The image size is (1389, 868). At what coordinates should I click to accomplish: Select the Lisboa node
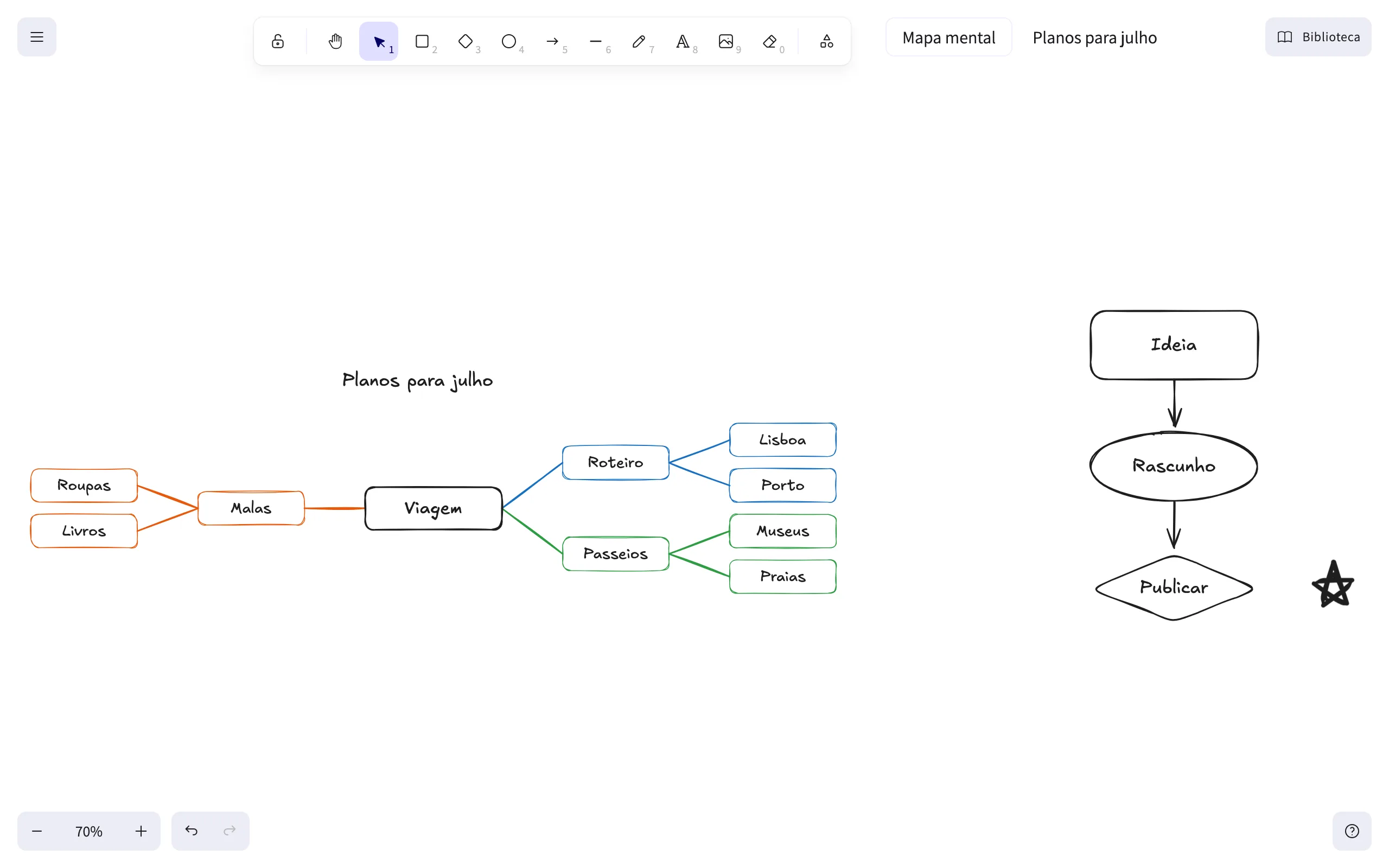click(x=783, y=440)
